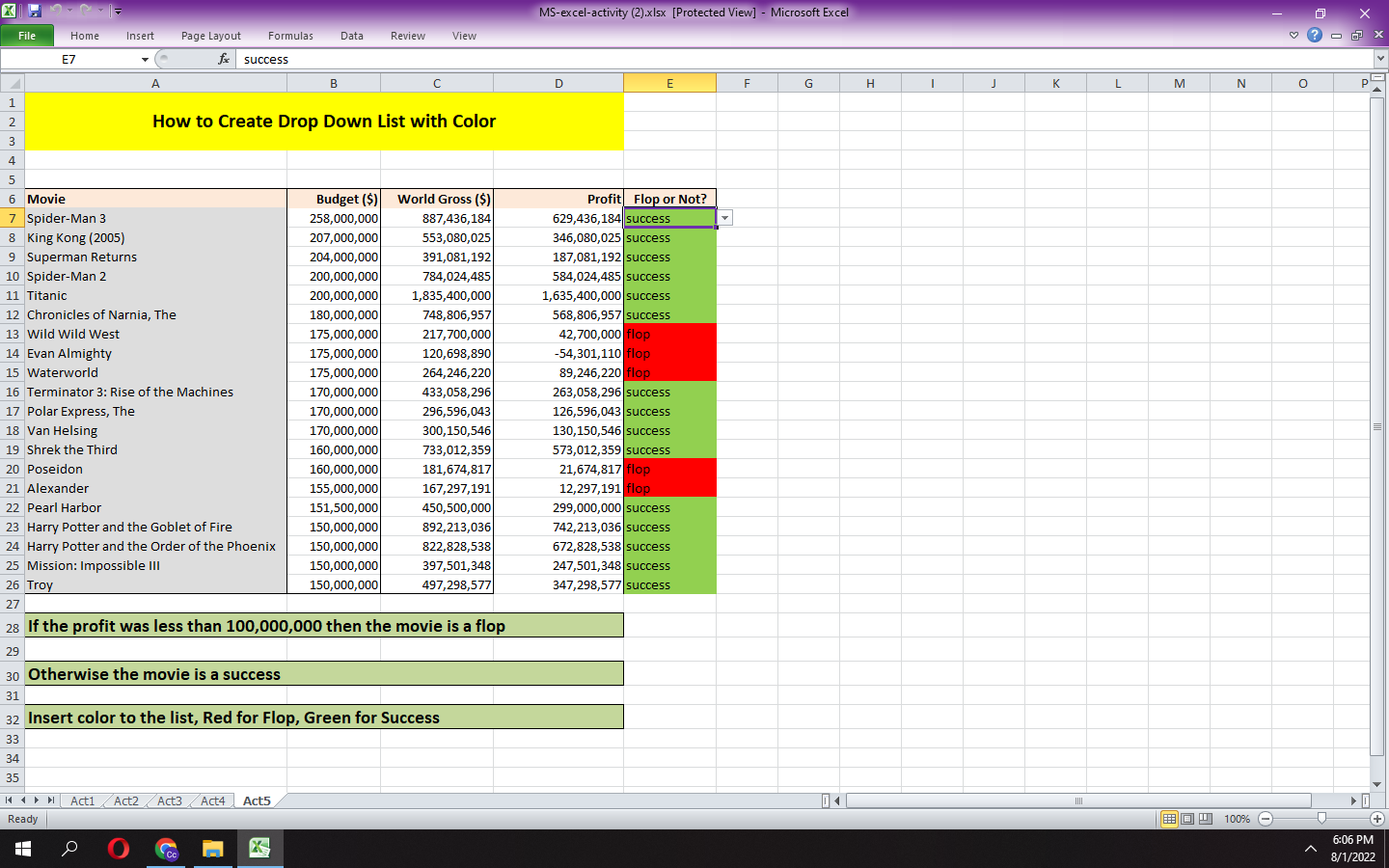Switch to Normal view in status bar

(x=1169, y=819)
